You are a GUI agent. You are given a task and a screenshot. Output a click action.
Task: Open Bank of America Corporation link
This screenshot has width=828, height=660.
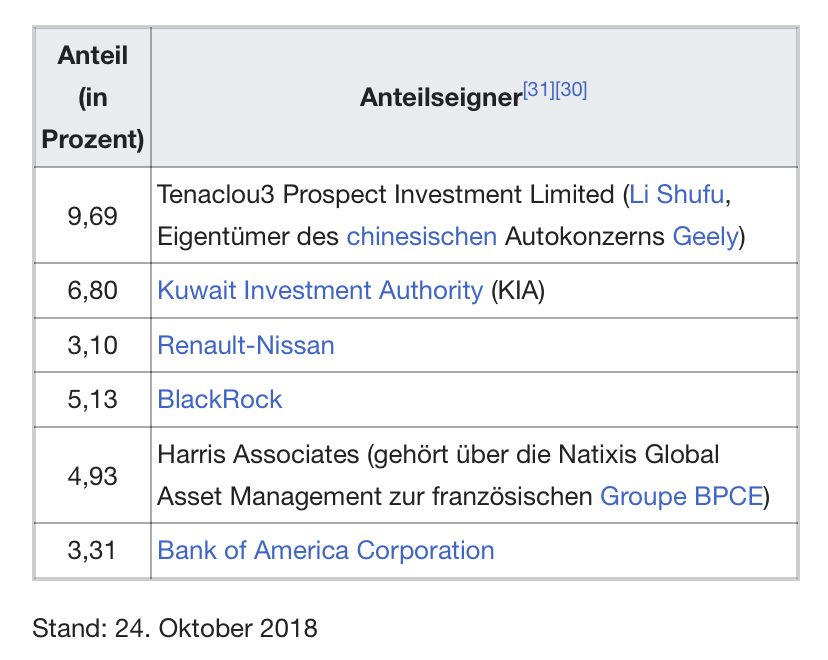point(326,551)
